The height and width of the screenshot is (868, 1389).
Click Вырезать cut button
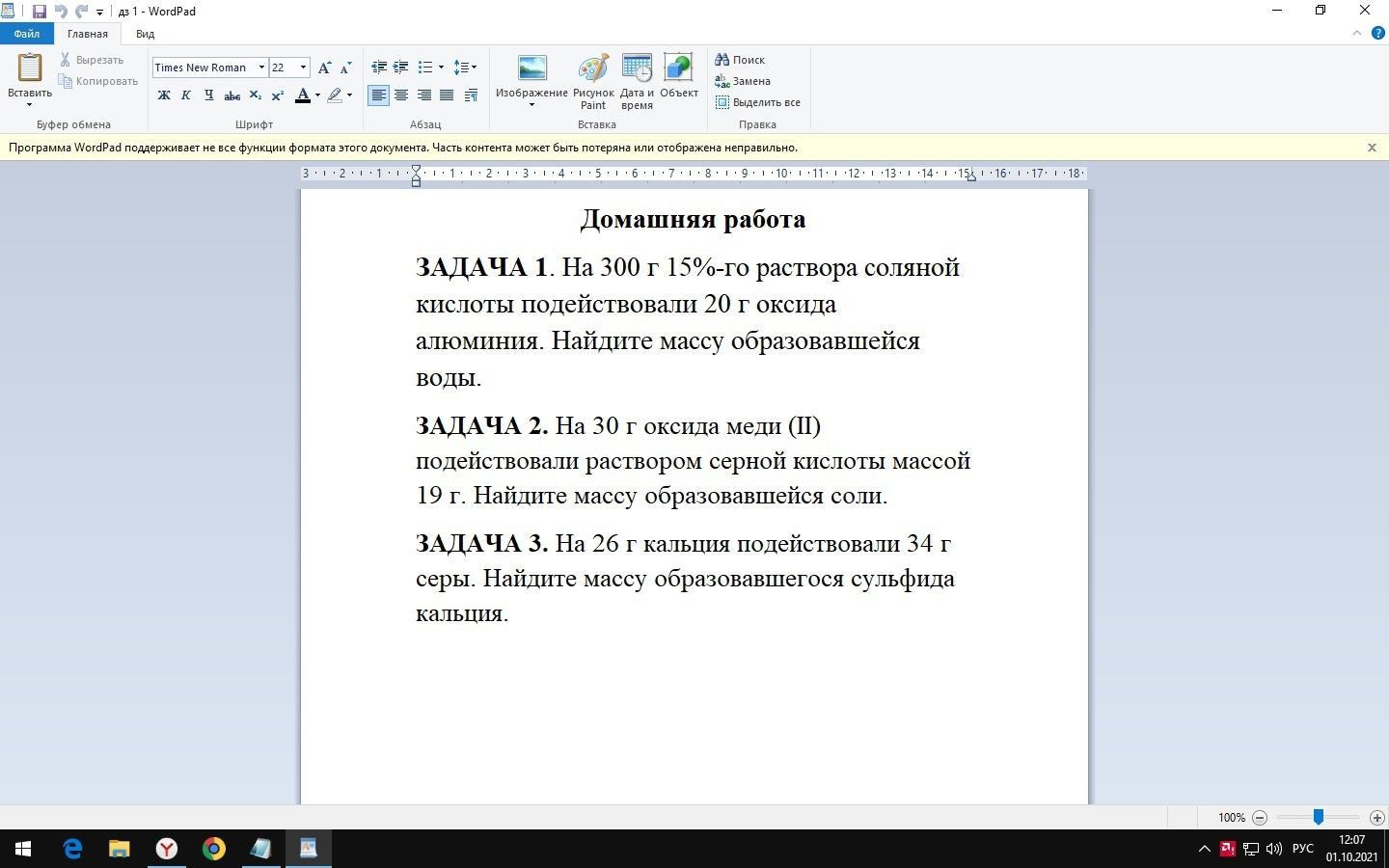point(92,60)
